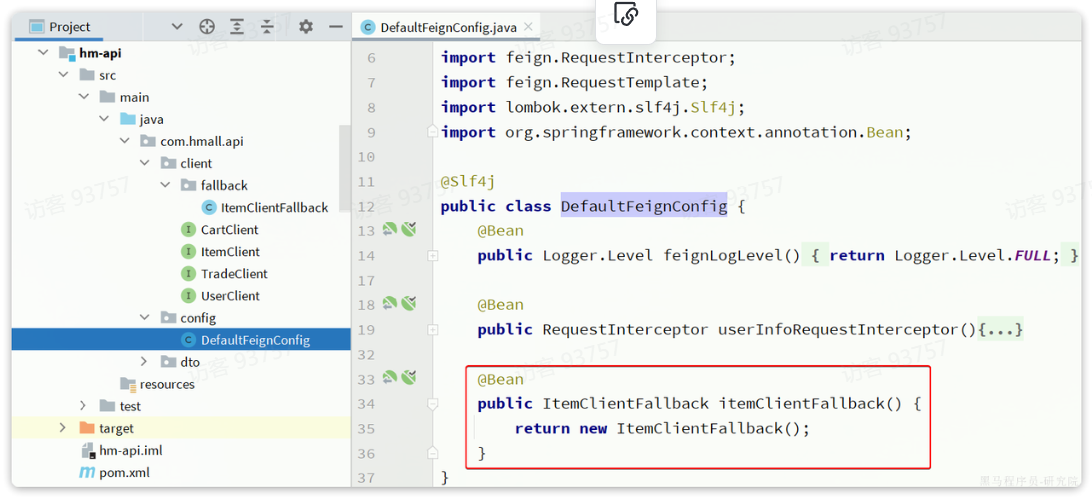
Task: Click Project tree vertical scrollbar
Action: point(345,168)
